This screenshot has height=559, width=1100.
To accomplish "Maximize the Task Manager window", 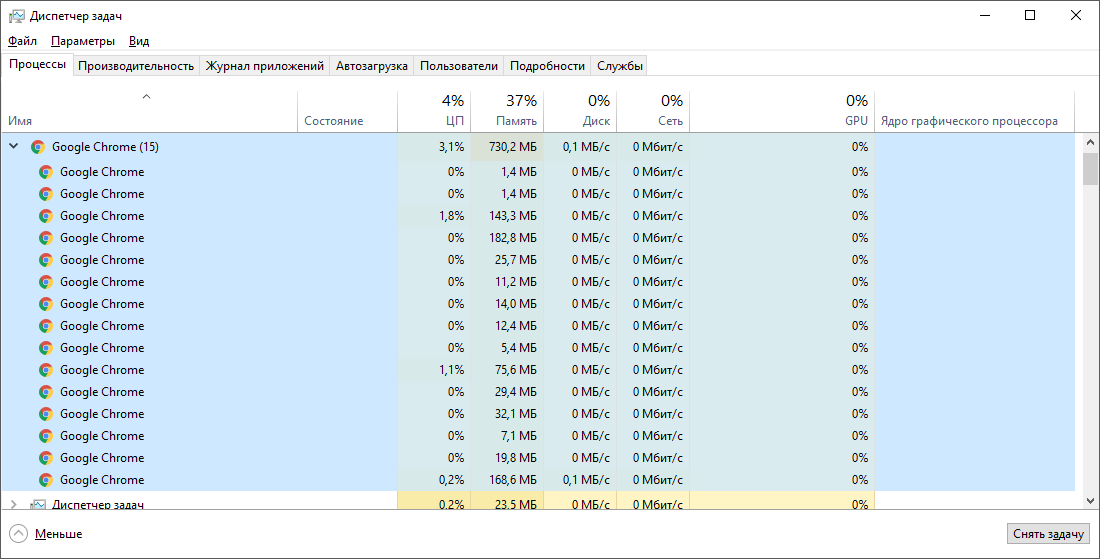I will (1030, 15).
